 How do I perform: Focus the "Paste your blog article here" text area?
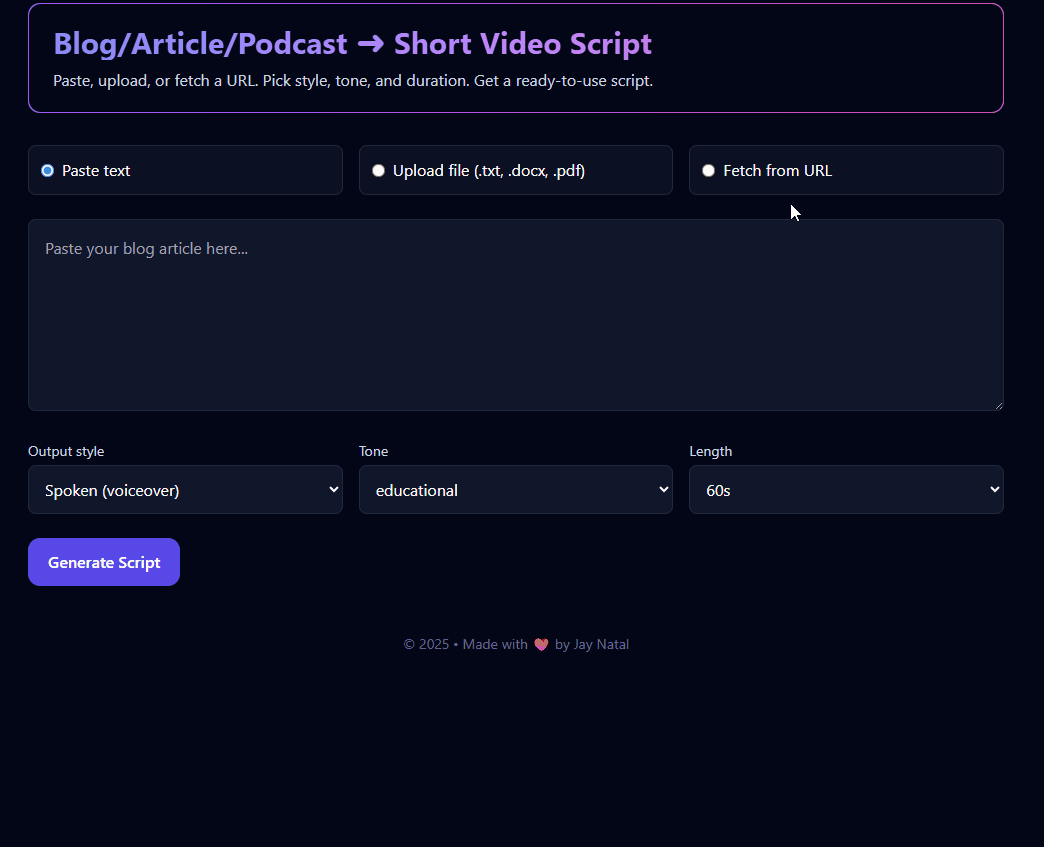tap(515, 315)
